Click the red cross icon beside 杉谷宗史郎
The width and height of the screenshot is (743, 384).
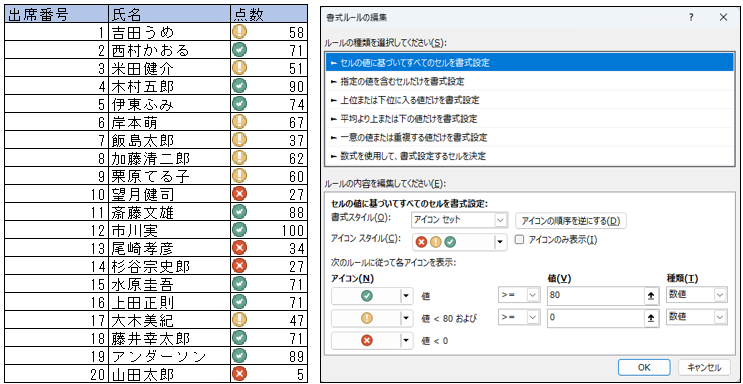pyautogui.click(x=240, y=265)
